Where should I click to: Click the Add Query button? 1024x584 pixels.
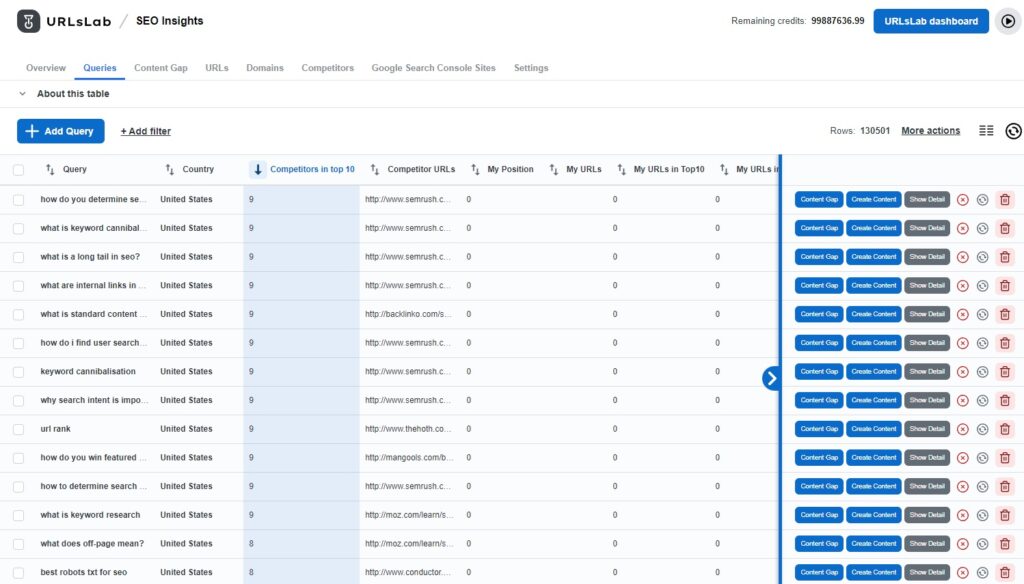tap(61, 131)
